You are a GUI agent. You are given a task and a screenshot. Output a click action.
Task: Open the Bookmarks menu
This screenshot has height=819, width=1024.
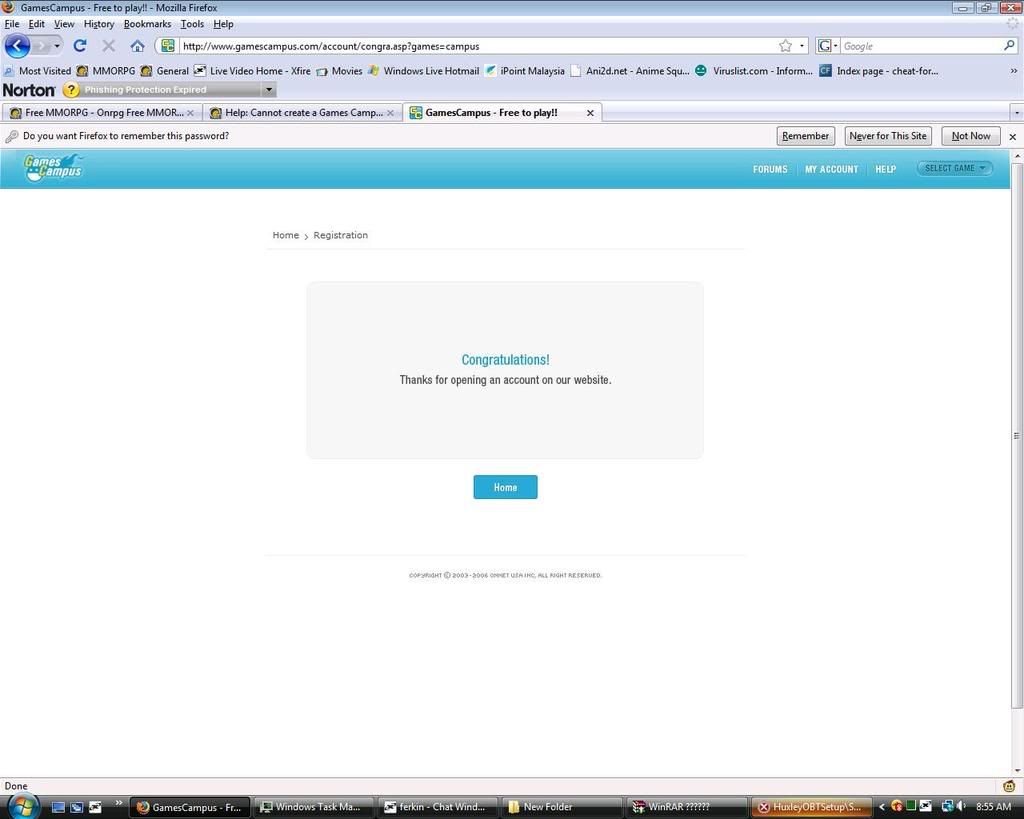147,24
